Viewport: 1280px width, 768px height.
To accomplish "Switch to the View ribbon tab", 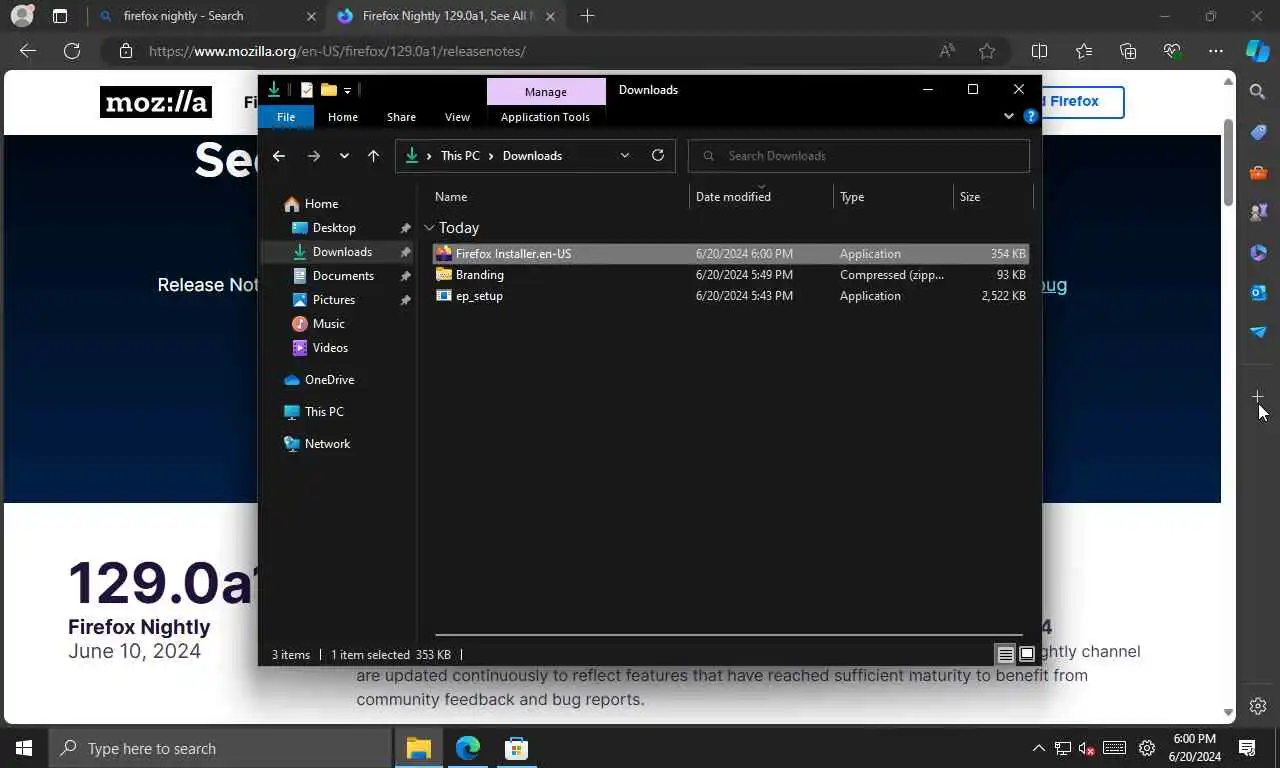I will [457, 117].
